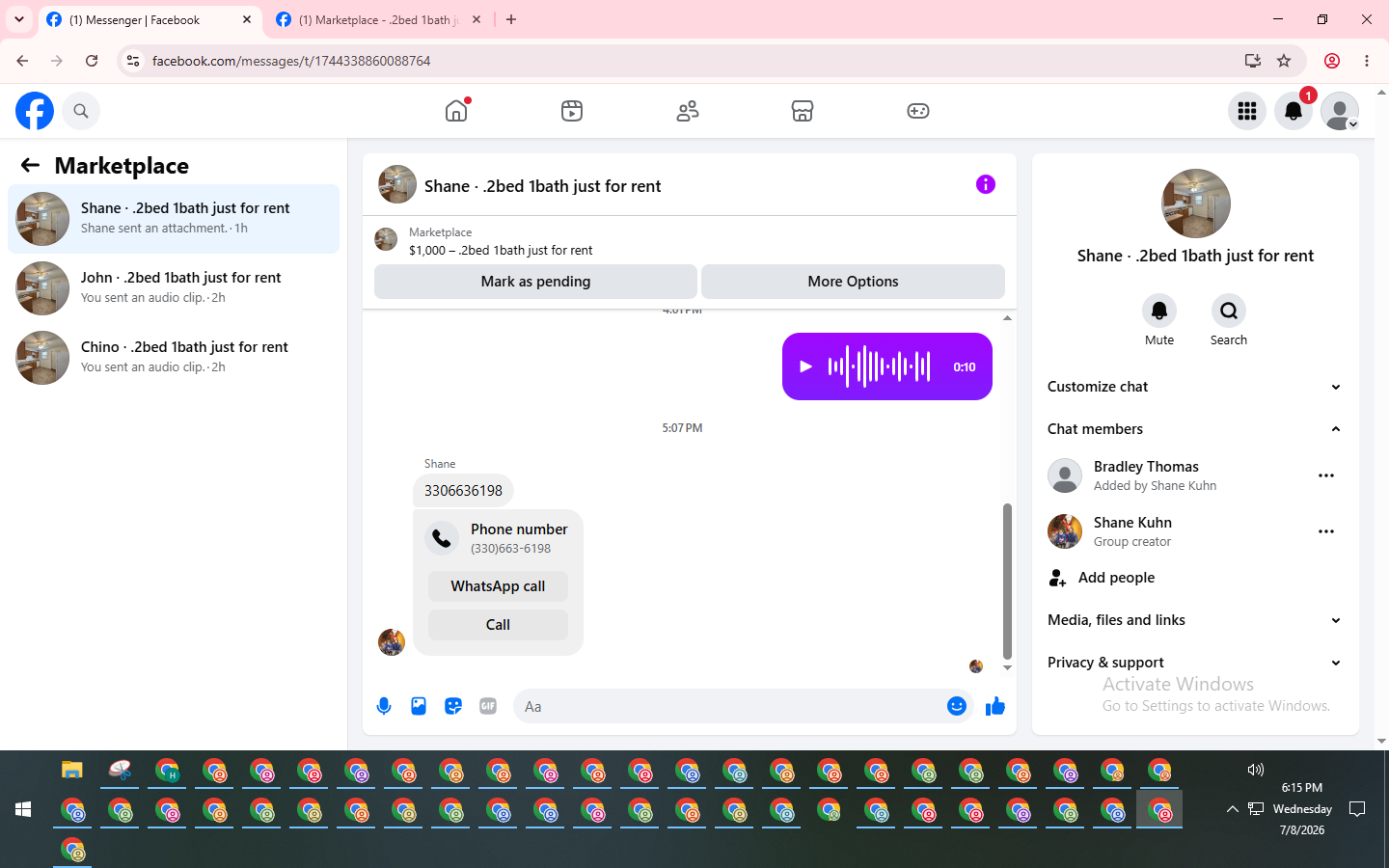Reload the page
The width and height of the screenshot is (1389, 868).
coord(92,61)
